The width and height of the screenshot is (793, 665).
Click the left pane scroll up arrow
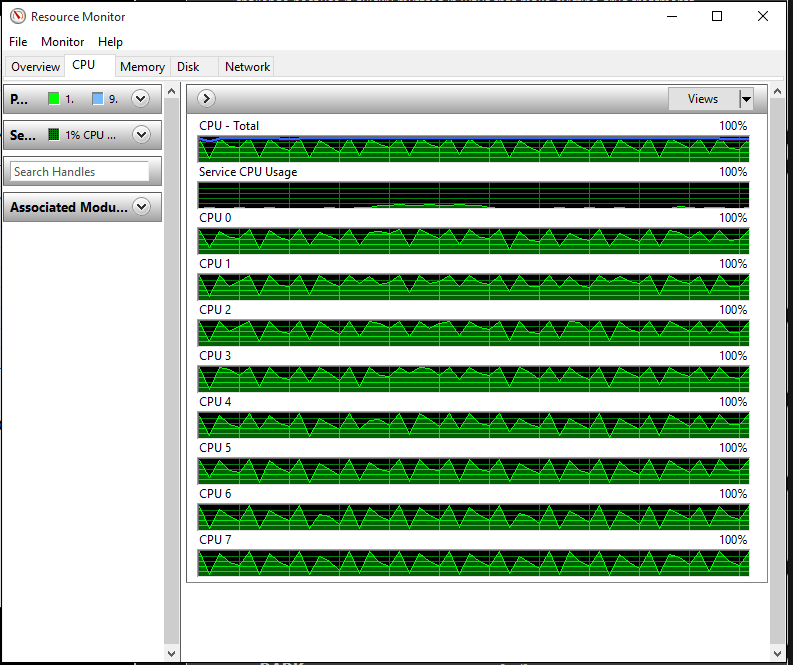(171, 92)
